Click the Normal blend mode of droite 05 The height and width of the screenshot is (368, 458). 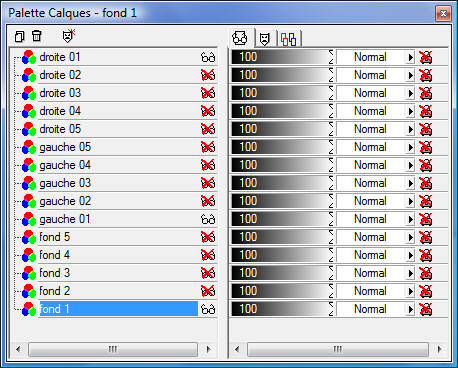pos(370,129)
